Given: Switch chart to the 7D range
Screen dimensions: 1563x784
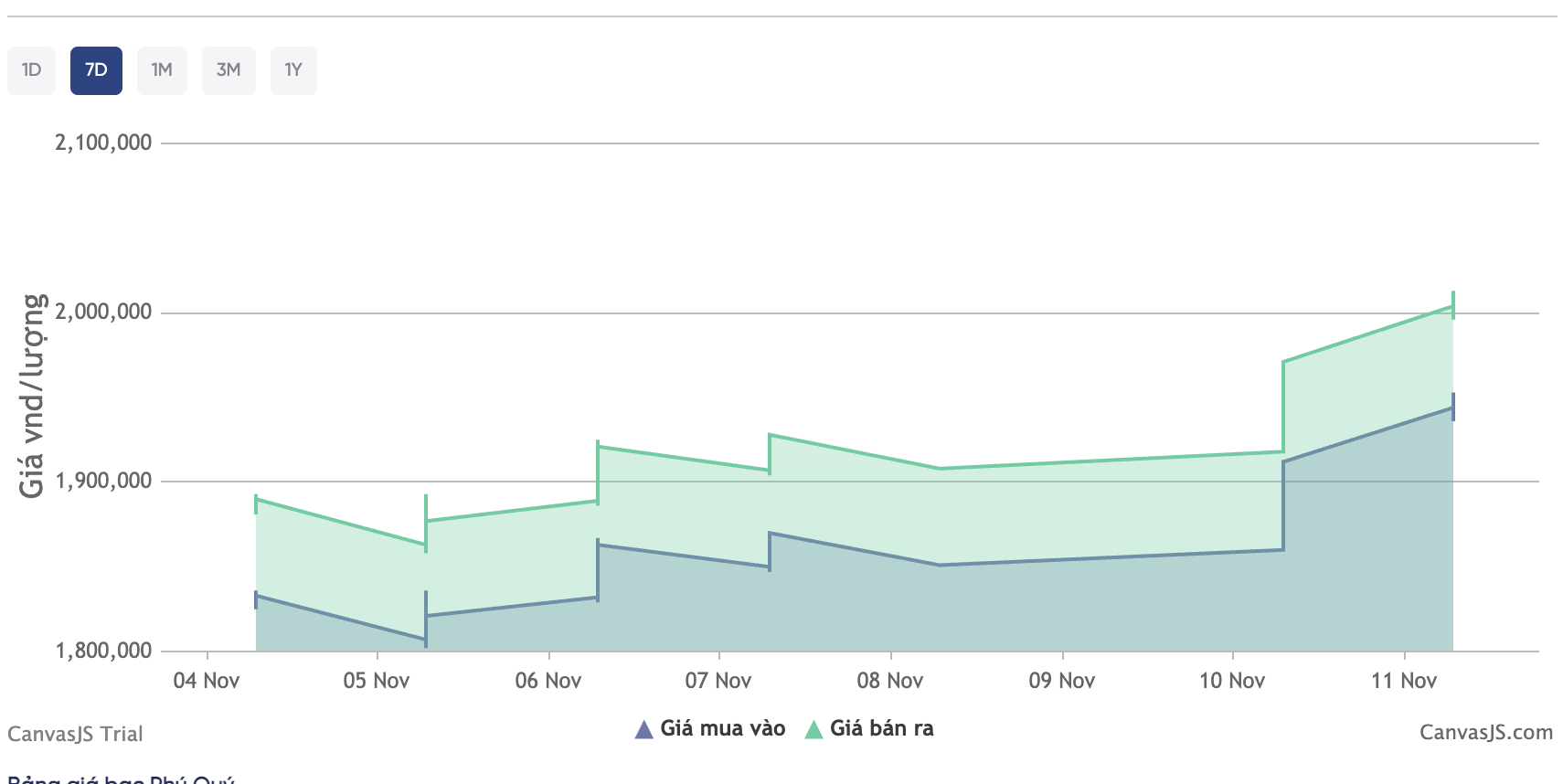Looking at the screenshot, I should point(96,70).
